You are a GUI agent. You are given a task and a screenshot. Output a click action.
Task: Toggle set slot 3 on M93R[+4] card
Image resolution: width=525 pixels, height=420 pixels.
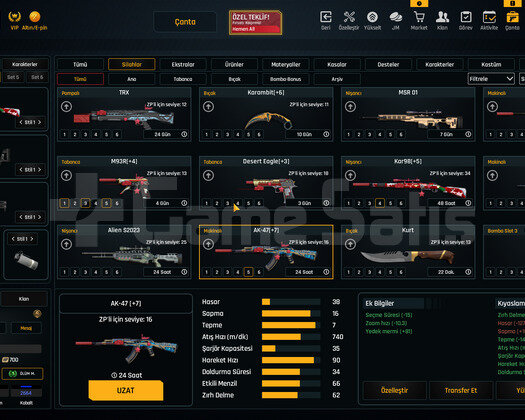85,203
